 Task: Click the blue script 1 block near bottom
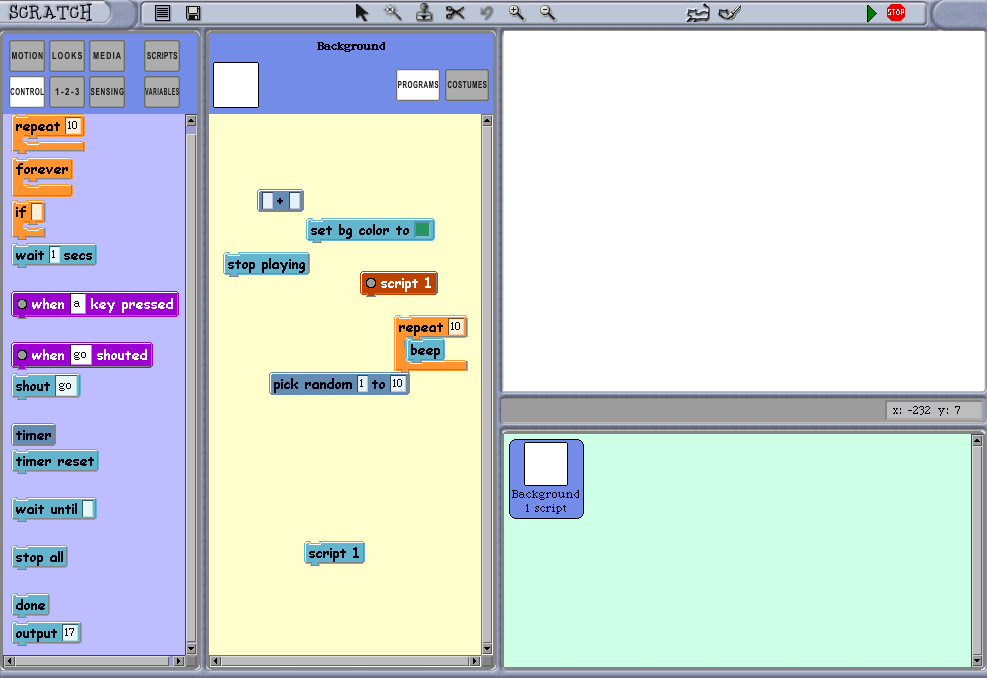[x=334, y=554]
